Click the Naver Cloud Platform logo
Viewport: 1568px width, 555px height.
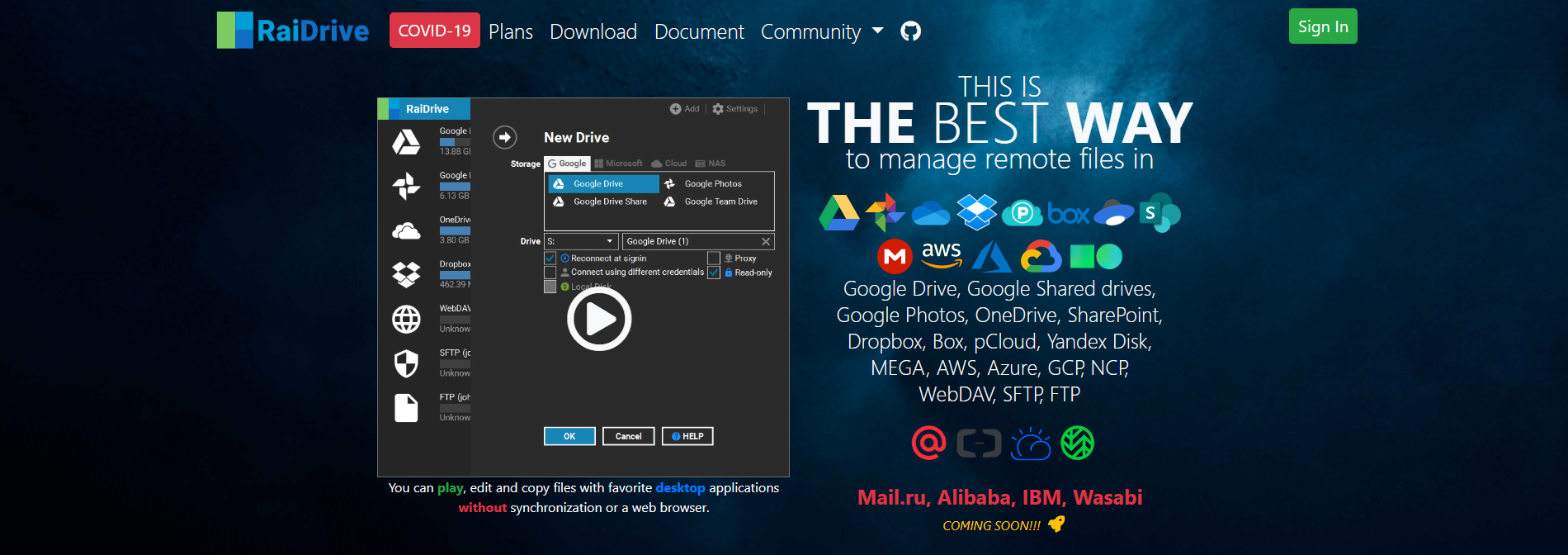coord(1096,257)
